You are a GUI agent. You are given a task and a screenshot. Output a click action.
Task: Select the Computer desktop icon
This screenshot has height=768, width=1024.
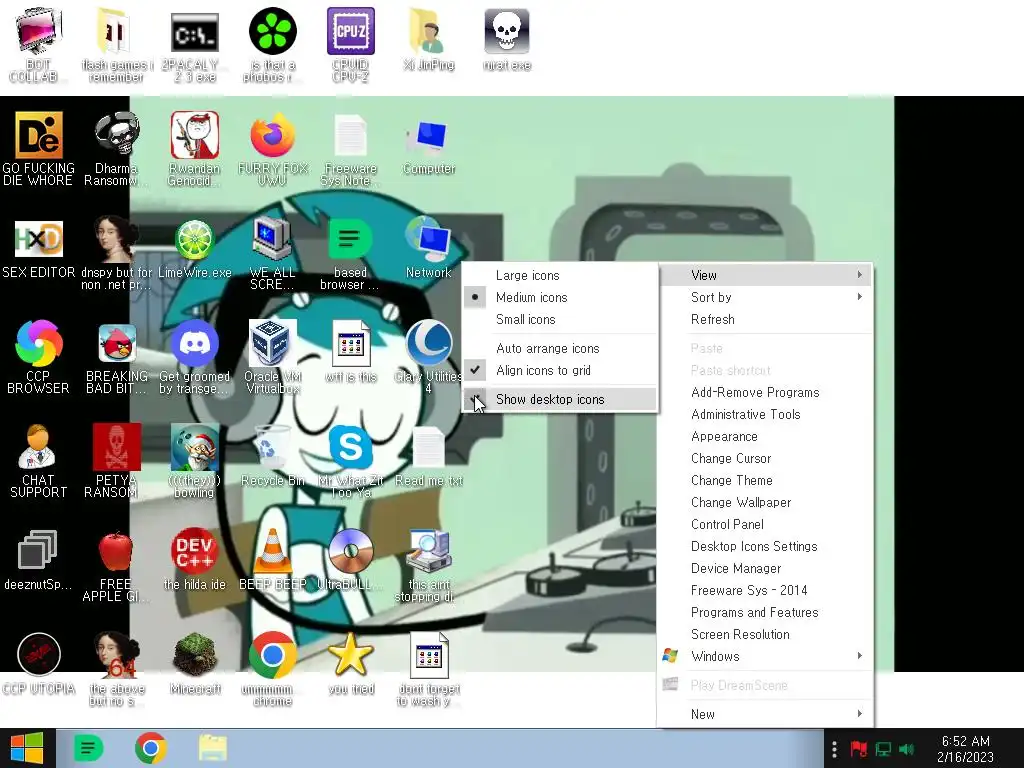coord(428,137)
